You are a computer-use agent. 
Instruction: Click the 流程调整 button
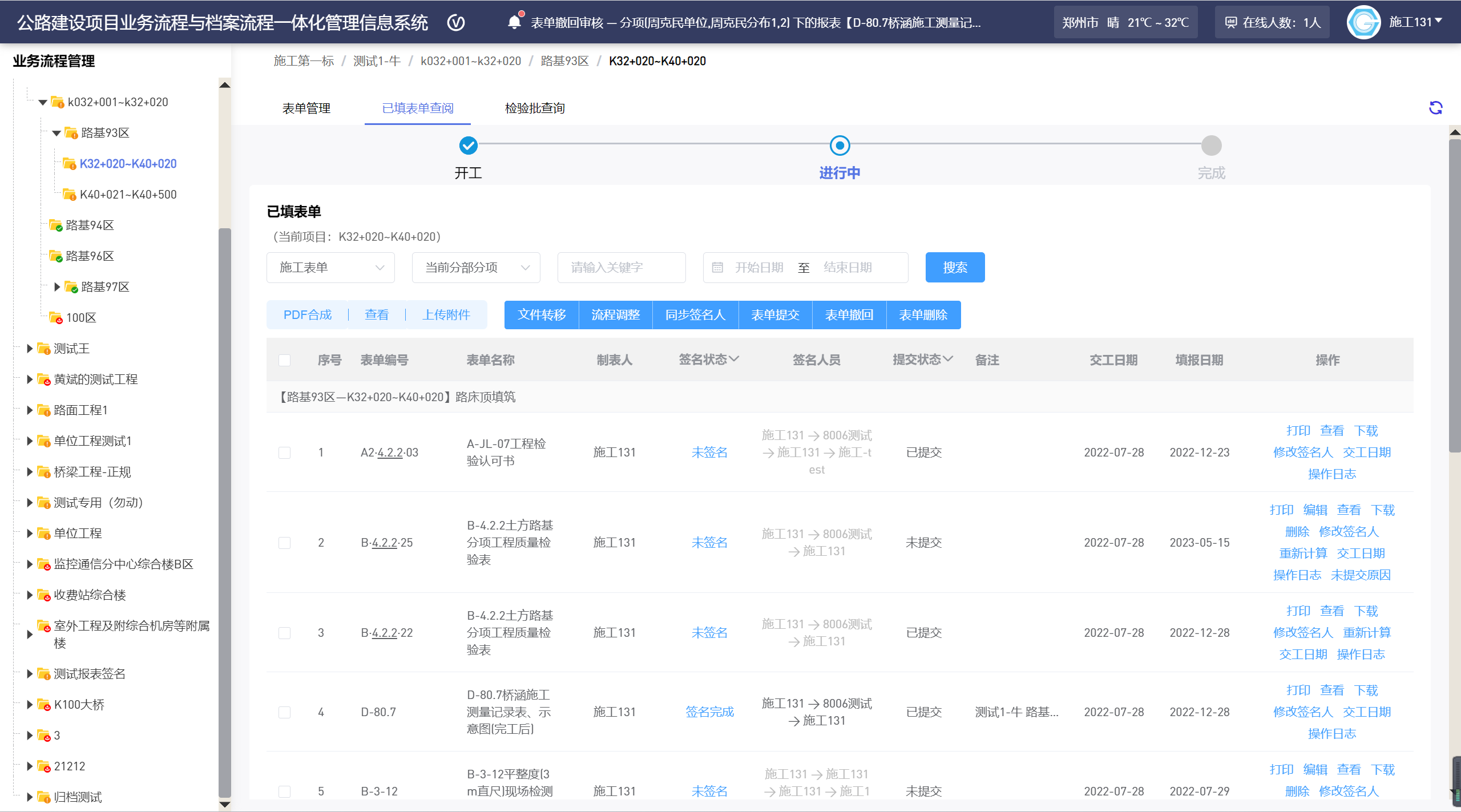[616, 315]
